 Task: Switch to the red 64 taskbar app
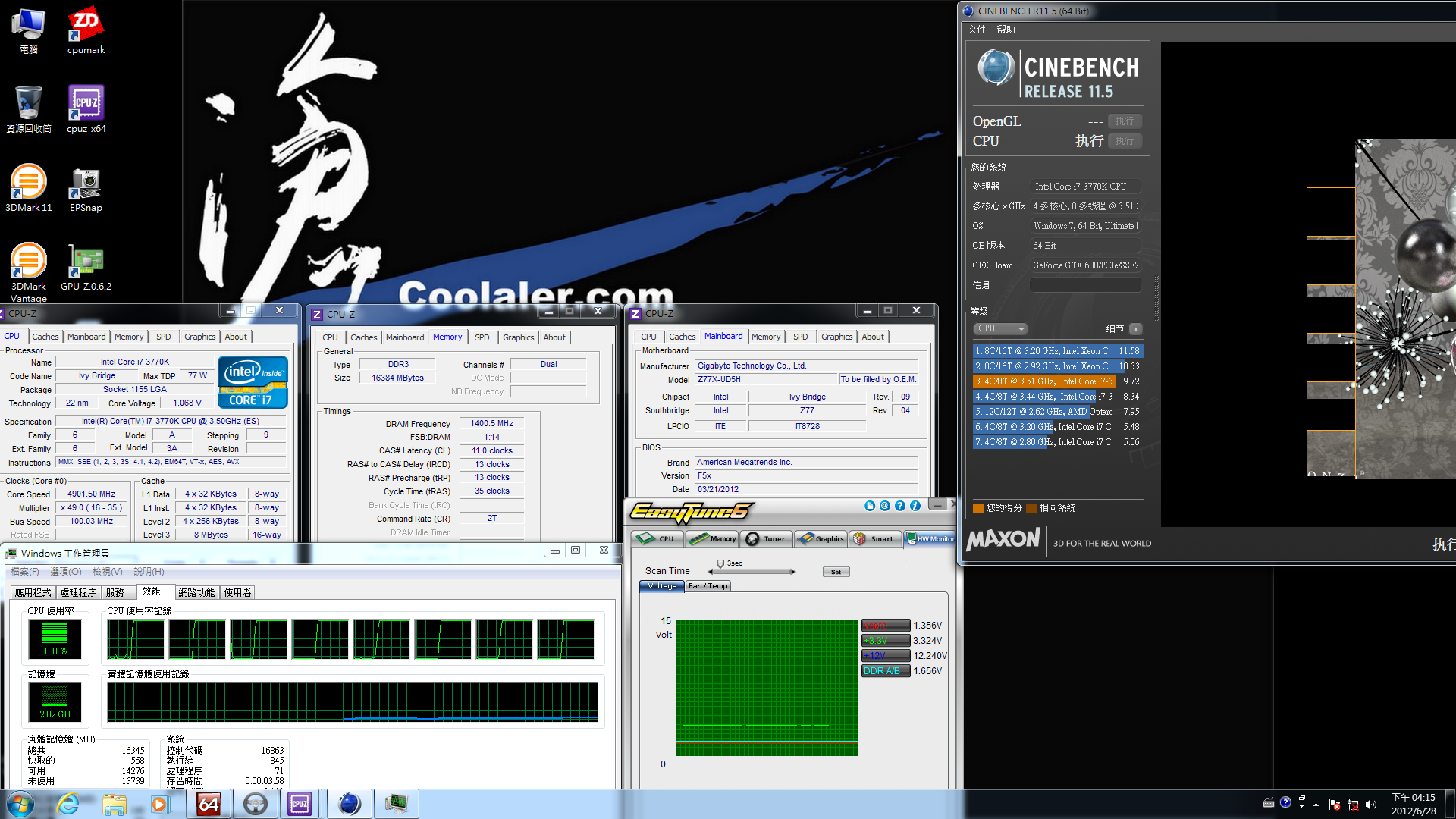(209, 804)
